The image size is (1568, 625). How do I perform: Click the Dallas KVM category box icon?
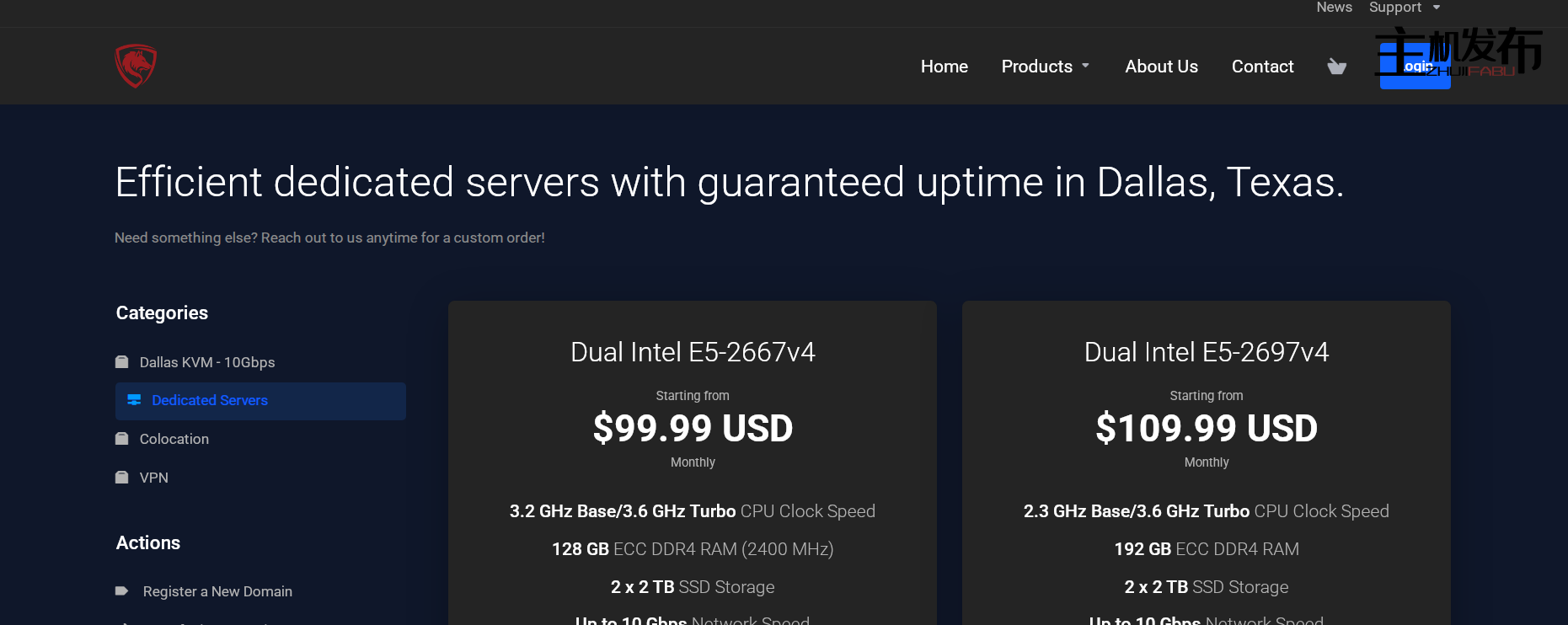click(122, 362)
